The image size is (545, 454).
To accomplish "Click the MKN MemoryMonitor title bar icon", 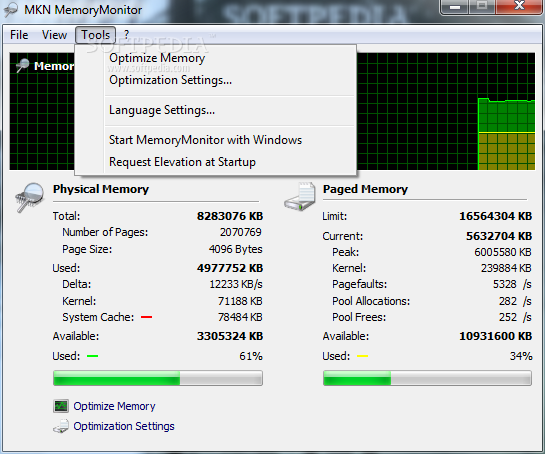I will [10, 10].
